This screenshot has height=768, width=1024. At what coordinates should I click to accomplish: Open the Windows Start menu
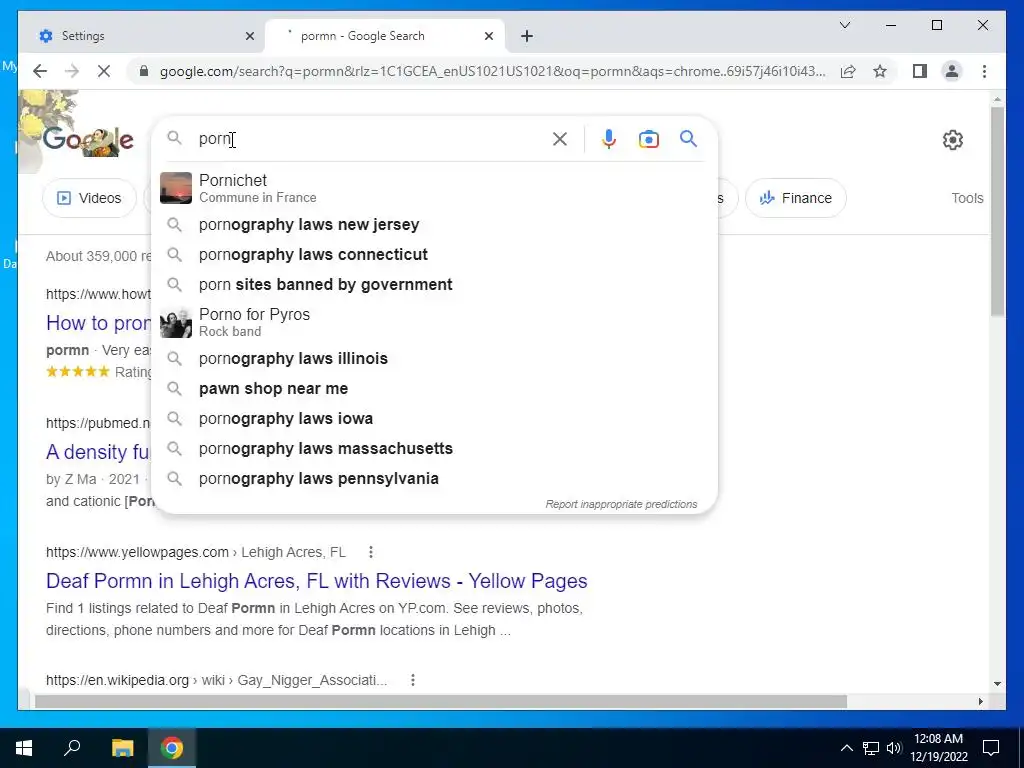pos(24,748)
